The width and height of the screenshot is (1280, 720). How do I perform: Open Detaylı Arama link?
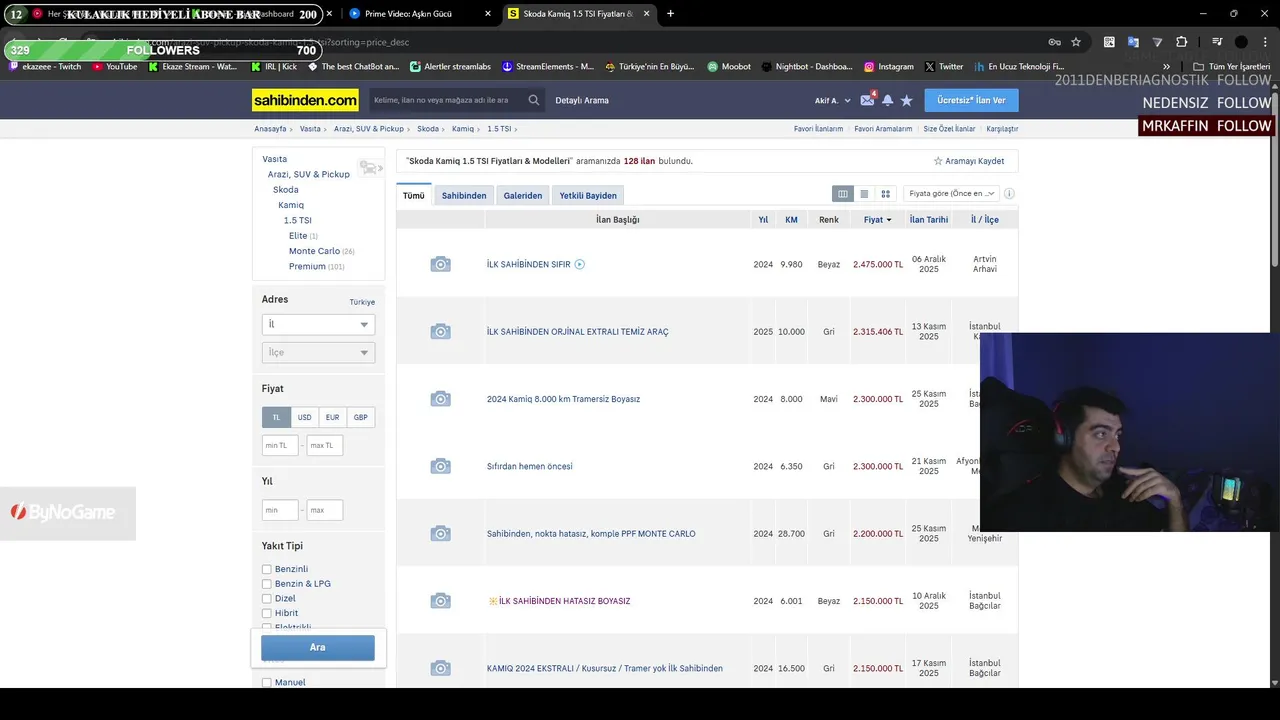coord(582,100)
